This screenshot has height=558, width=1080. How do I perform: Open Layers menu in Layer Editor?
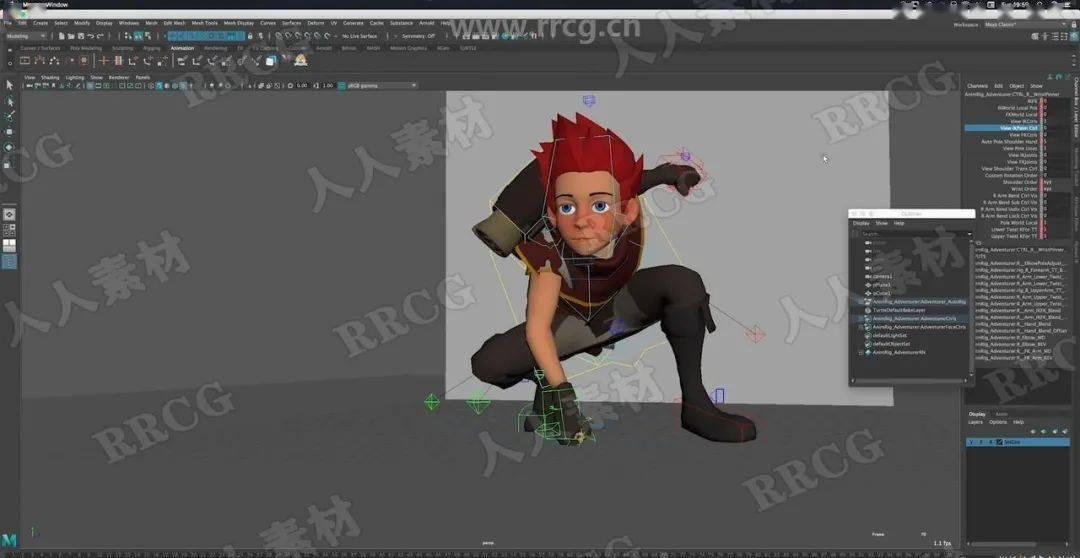pos(975,422)
